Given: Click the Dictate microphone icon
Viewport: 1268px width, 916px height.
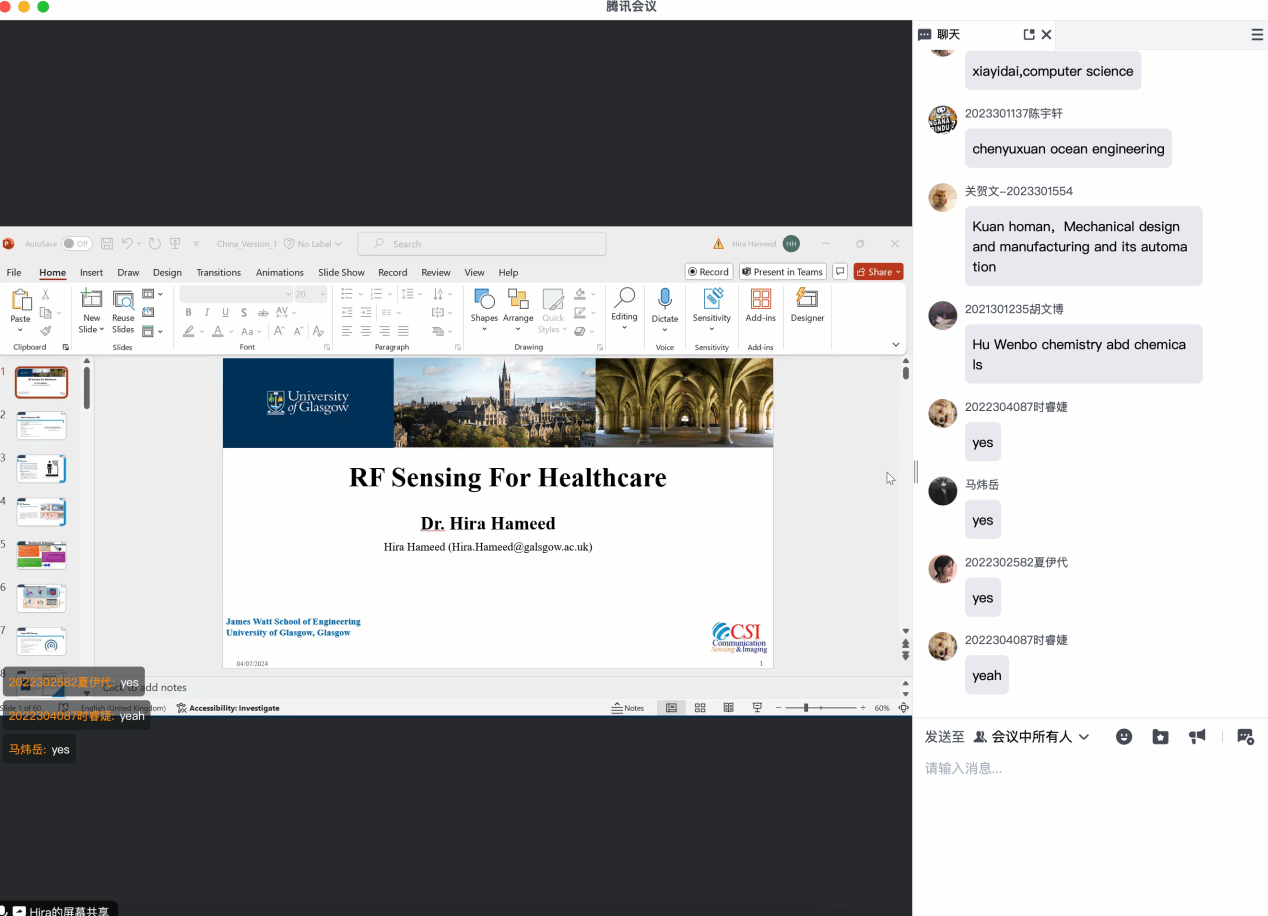Looking at the screenshot, I should pos(665,300).
